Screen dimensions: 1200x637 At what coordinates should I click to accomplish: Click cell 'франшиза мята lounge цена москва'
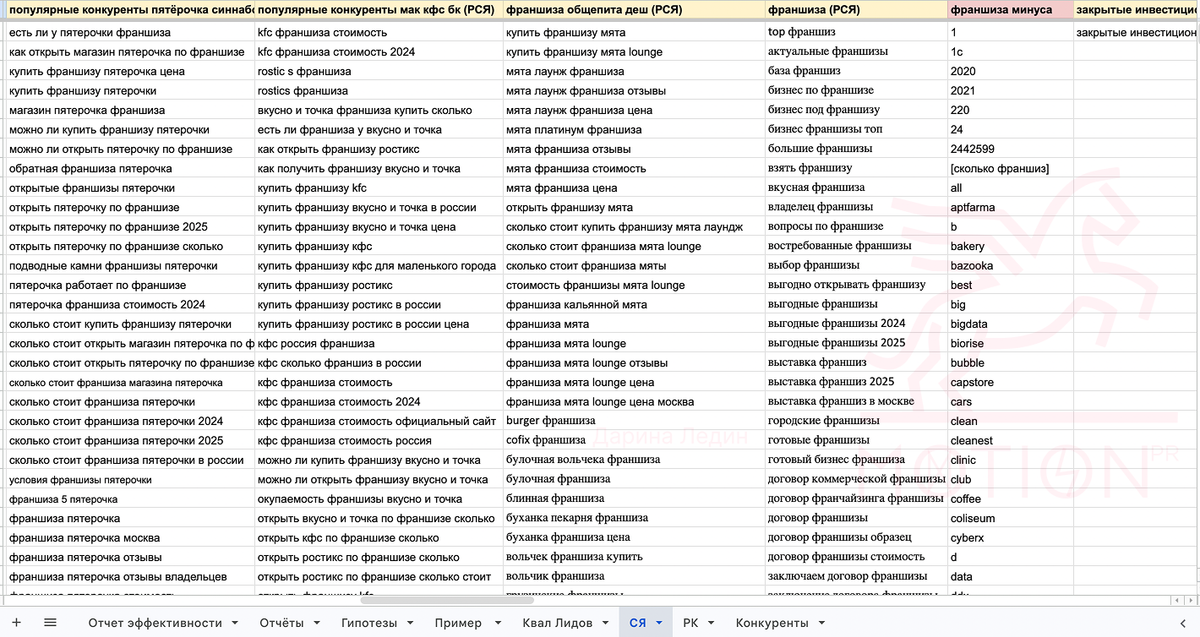coord(632,402)
